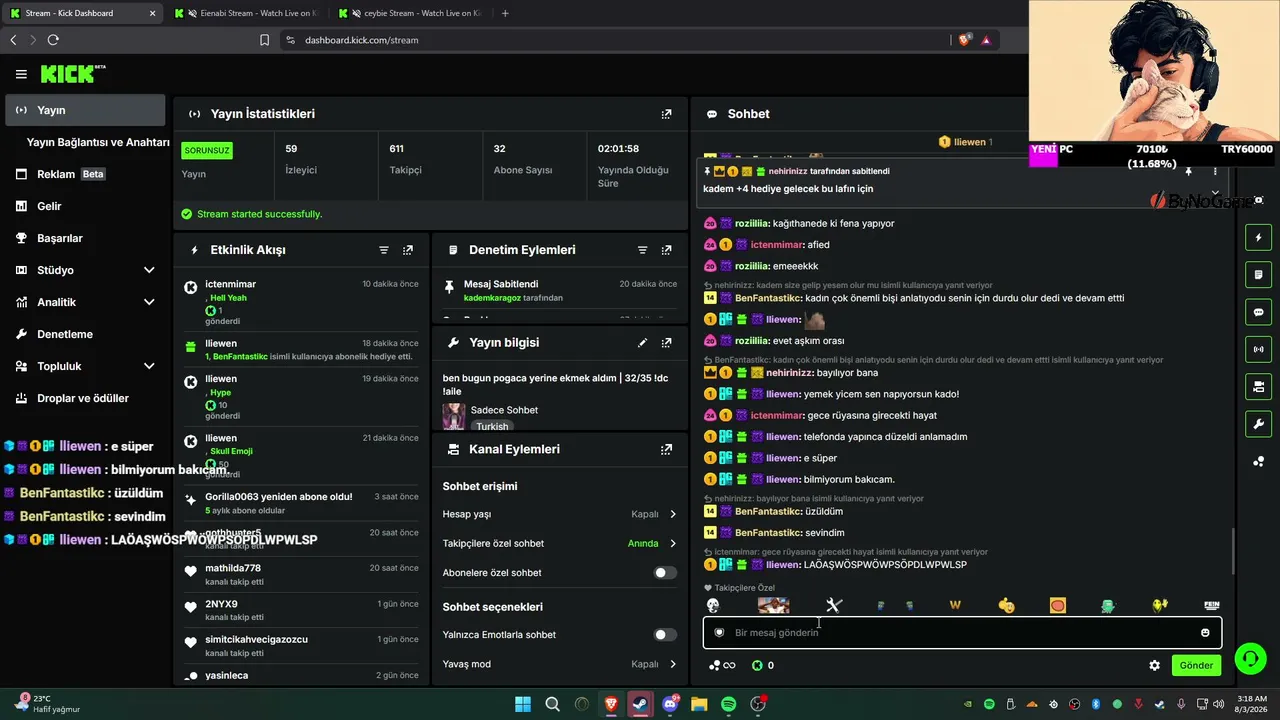This screenshot has height=720, width=1280.
Task: Open Spotify from the taskbar
Action: point(728,704)
